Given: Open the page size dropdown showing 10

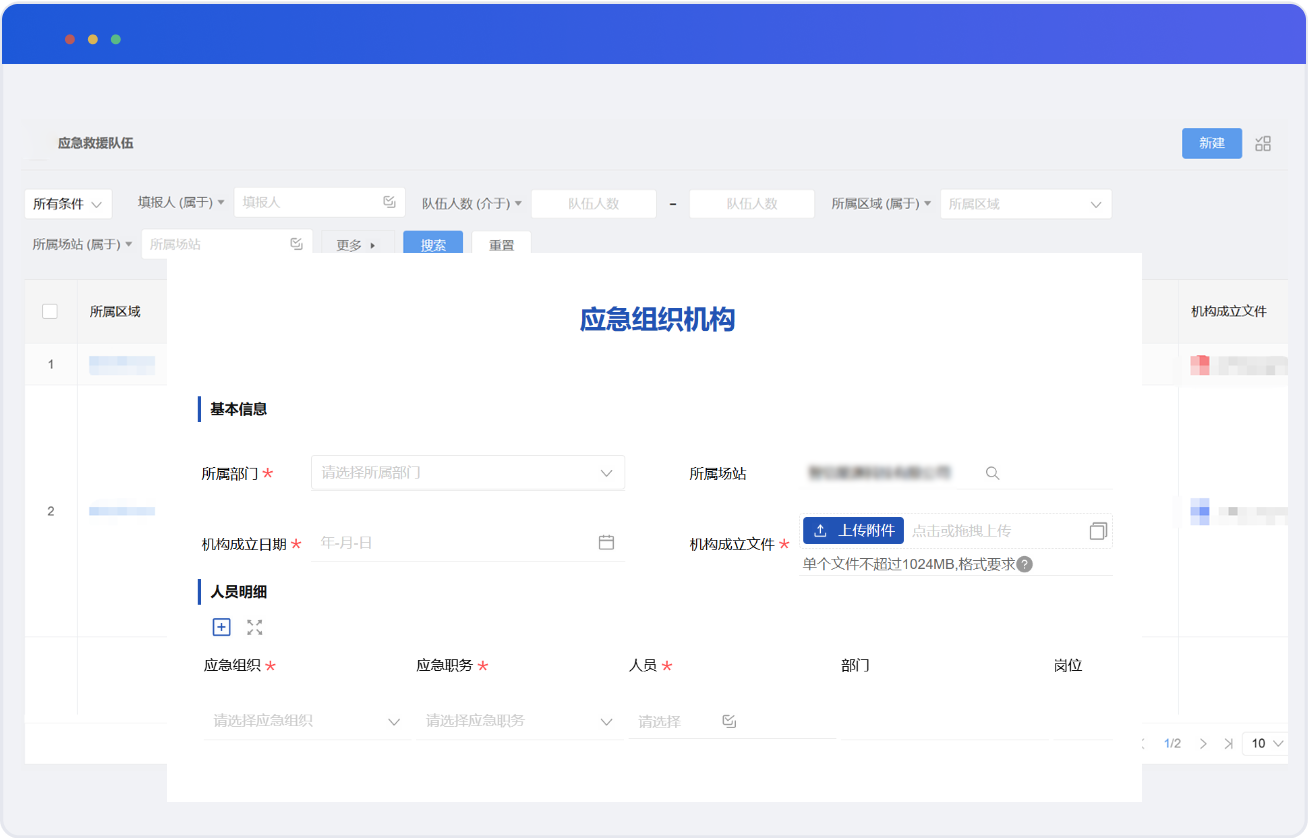Looking at the screenshot, I should pos(1266,743).
